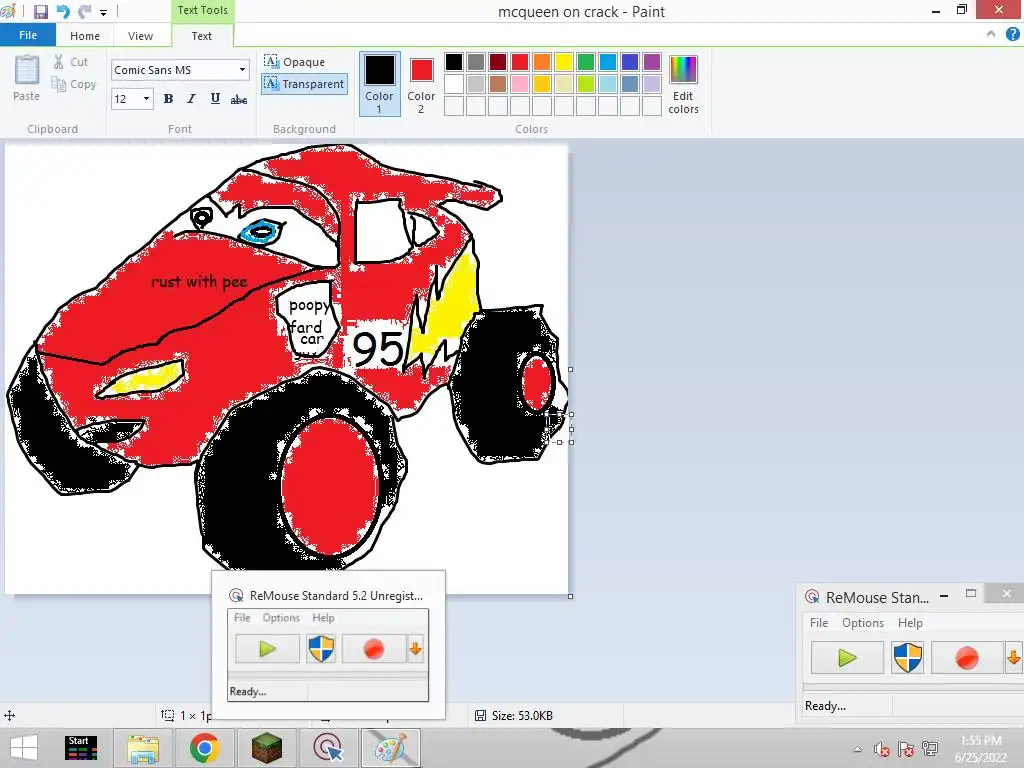Viewport: 1024px width, 768px height.
Task: Toggle Underline formatting
Action: click(215, 99)
